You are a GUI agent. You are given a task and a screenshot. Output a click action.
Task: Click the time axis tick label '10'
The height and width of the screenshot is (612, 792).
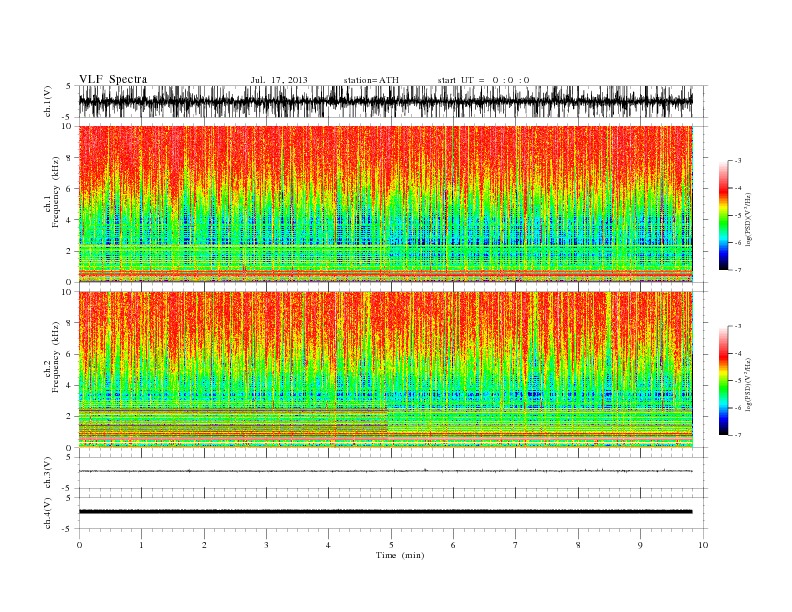click(x=703, y=545)
